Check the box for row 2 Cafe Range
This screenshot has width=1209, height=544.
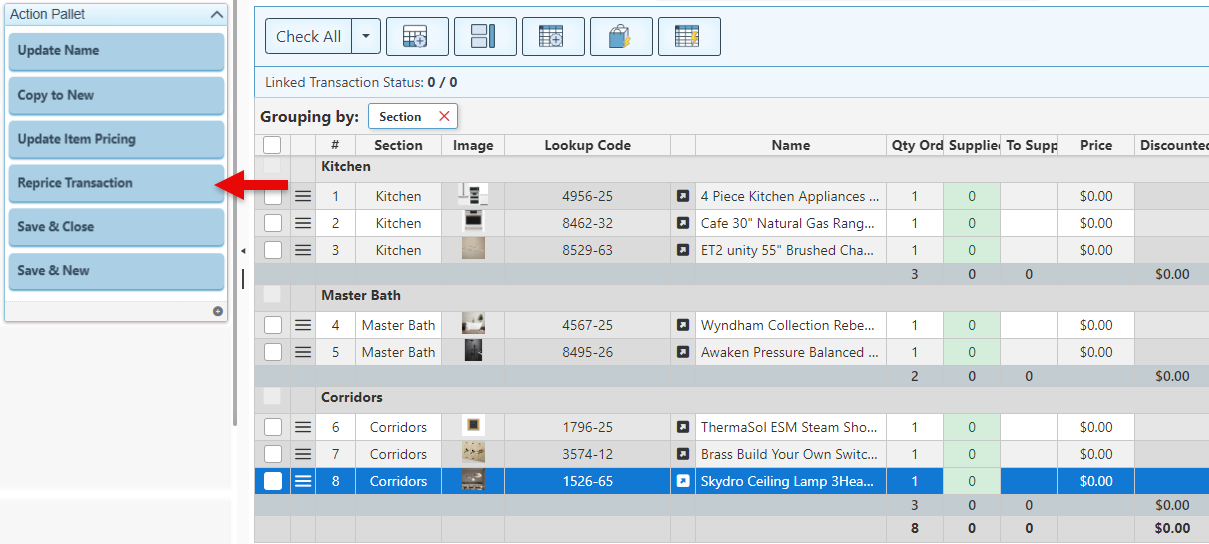273,224
